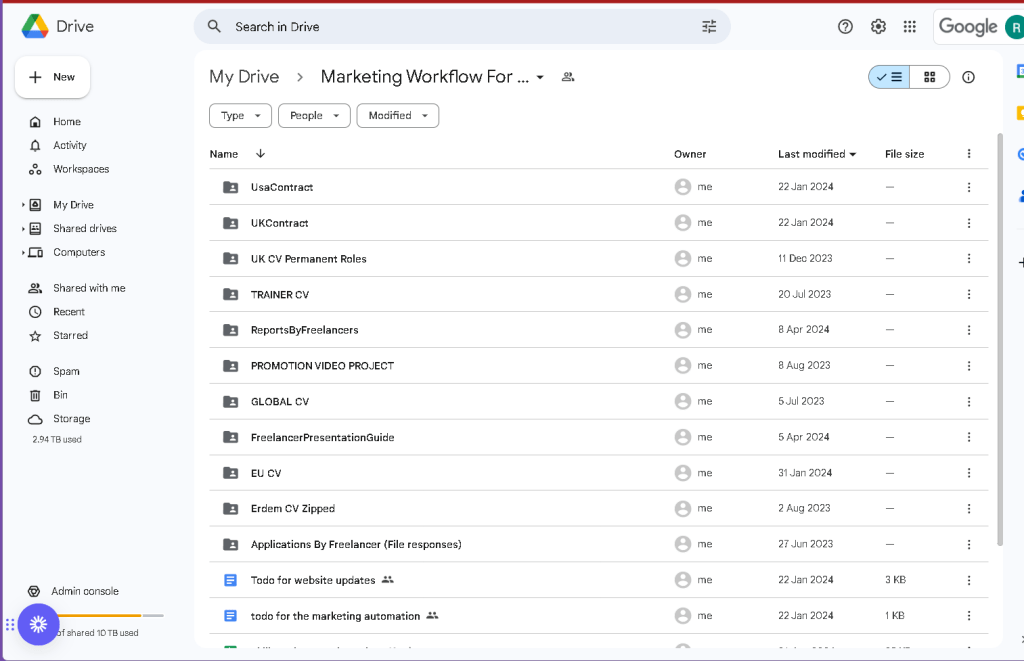1024x661 pixels.
Task: Click the shared folder people icon
Action: 568,77
